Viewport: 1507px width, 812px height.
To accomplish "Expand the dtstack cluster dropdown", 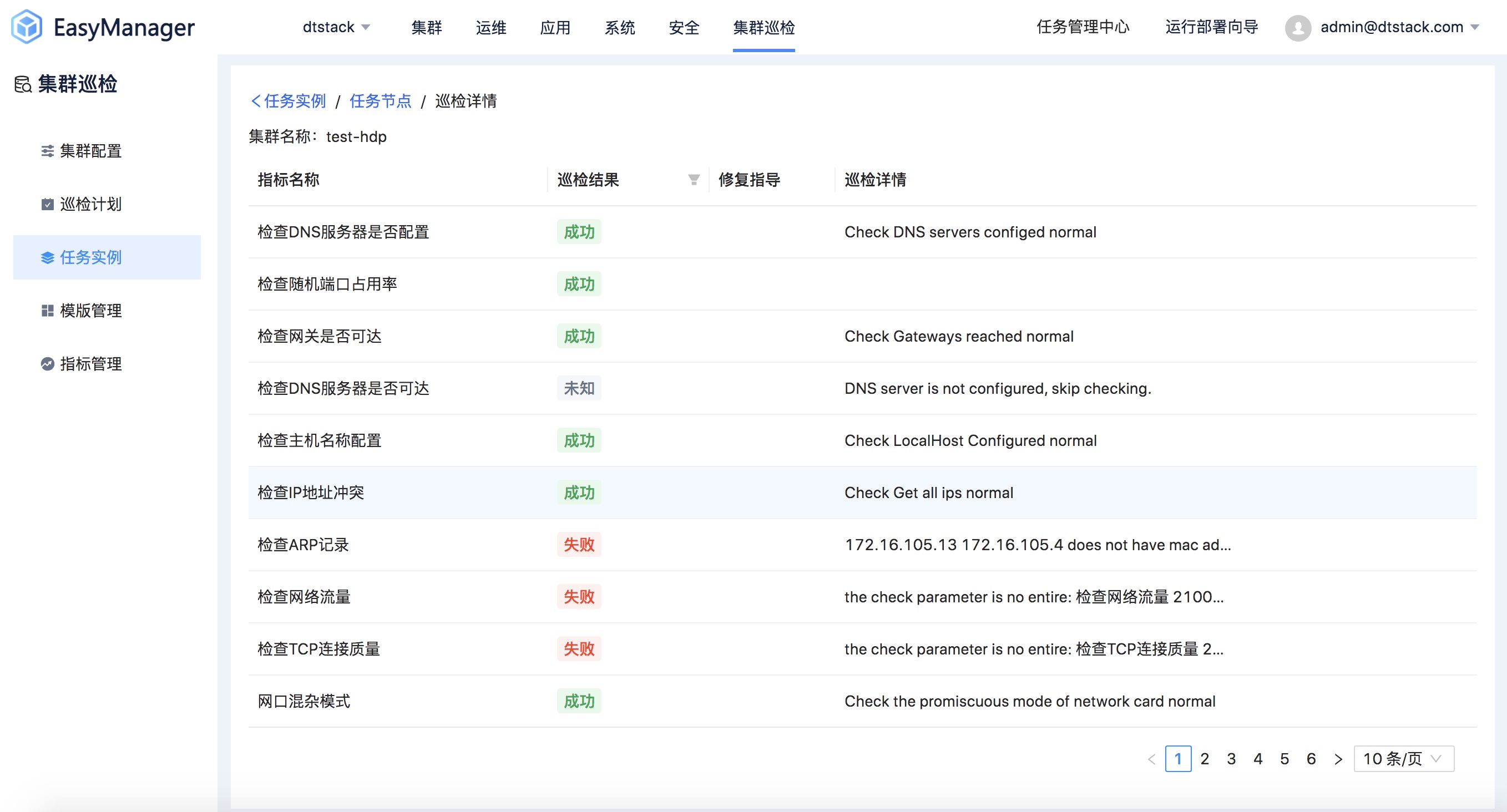I will pos(336,28).
